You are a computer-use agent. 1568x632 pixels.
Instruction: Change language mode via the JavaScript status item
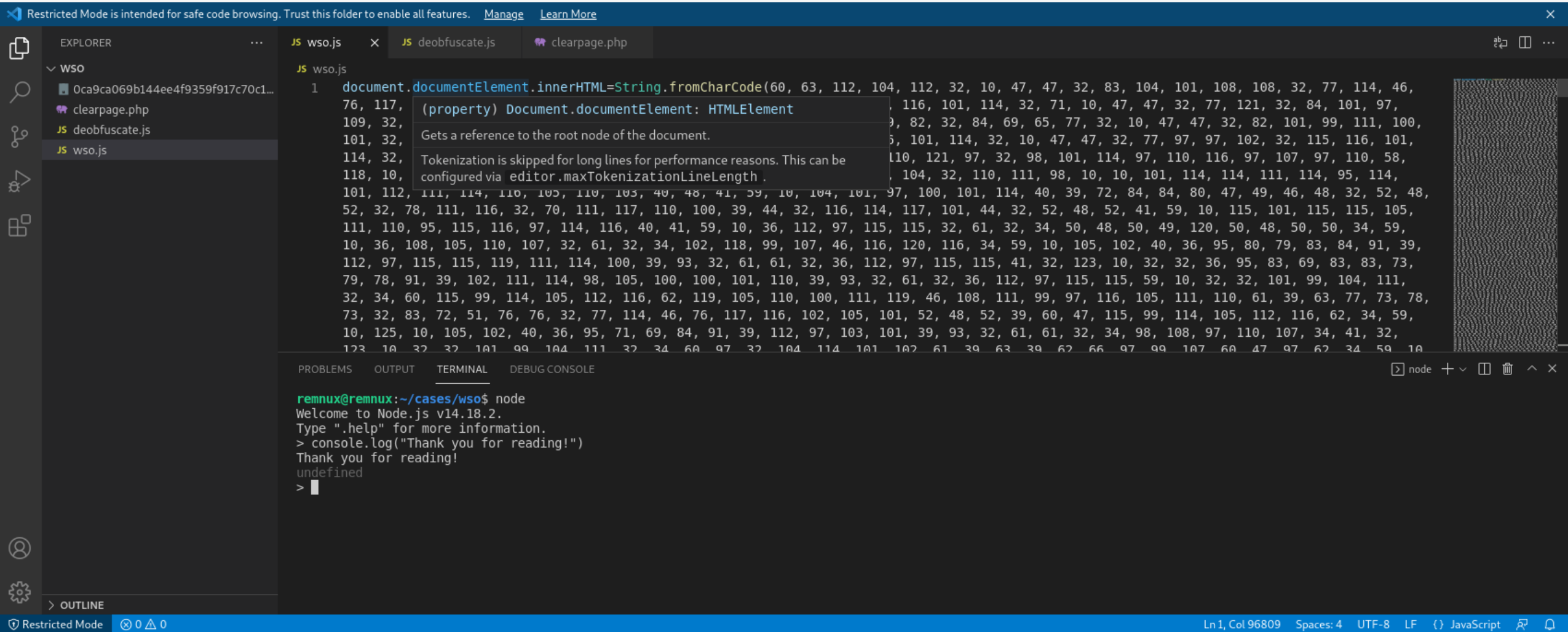coord(1475,623)
